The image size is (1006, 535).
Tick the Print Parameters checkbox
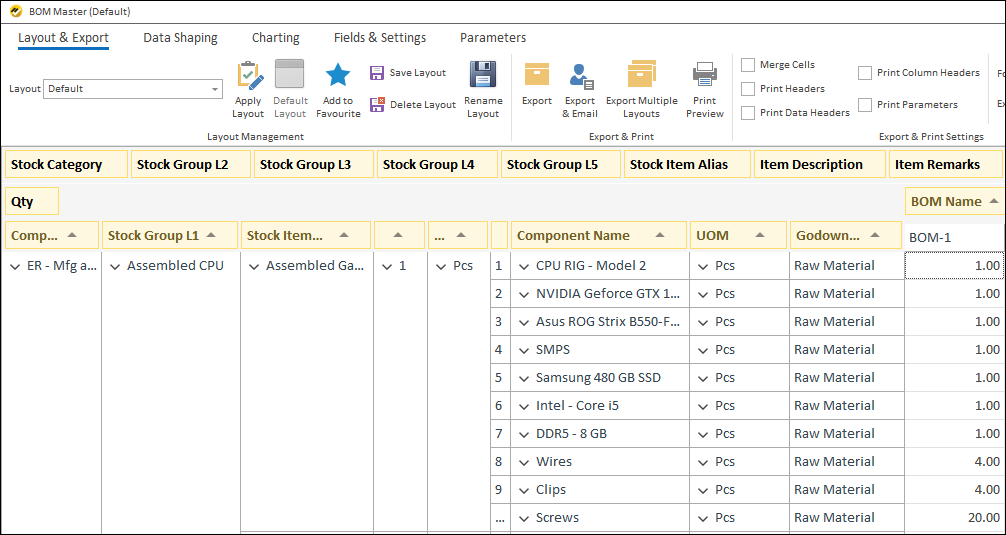(x=865, y=105)
